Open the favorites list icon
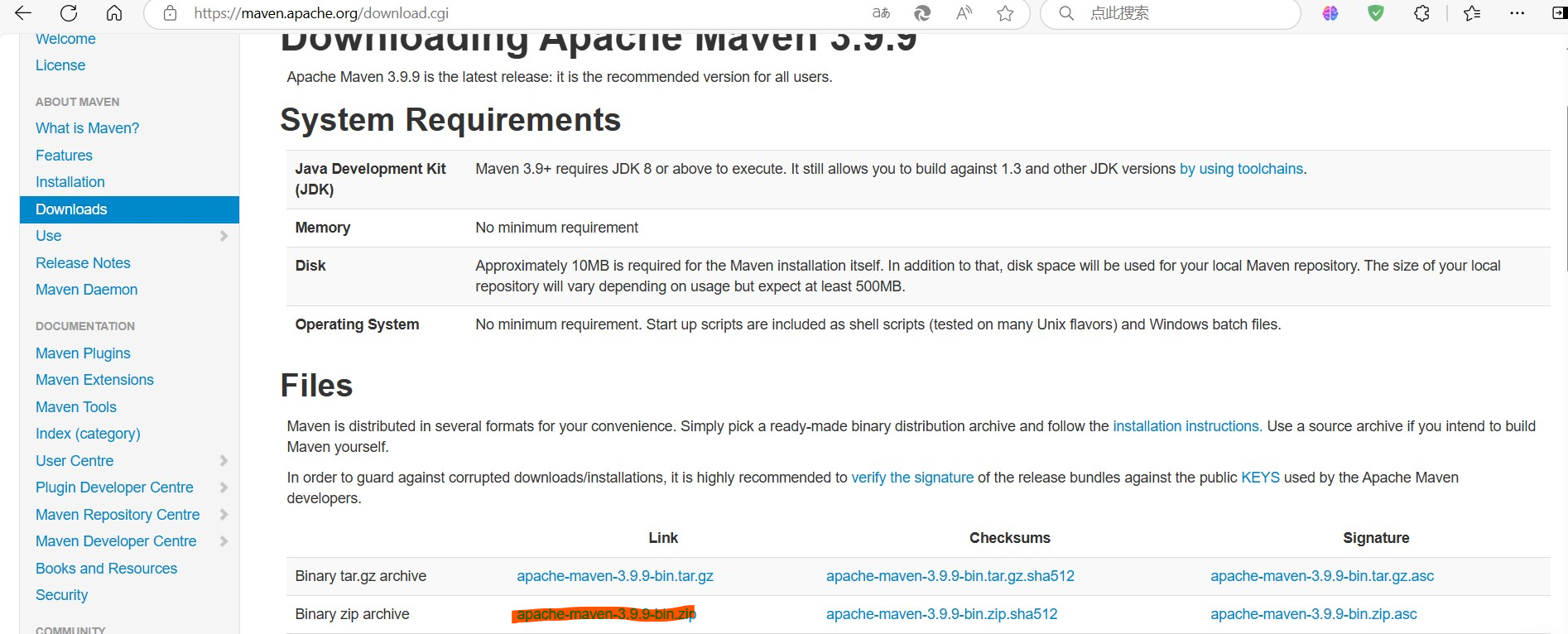Screen dimensions: 1568x634 pyautogui.click(x=1472, y=13)
